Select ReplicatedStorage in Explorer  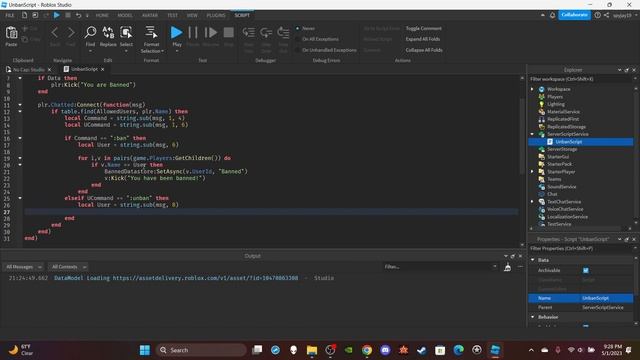click(567, 127)
